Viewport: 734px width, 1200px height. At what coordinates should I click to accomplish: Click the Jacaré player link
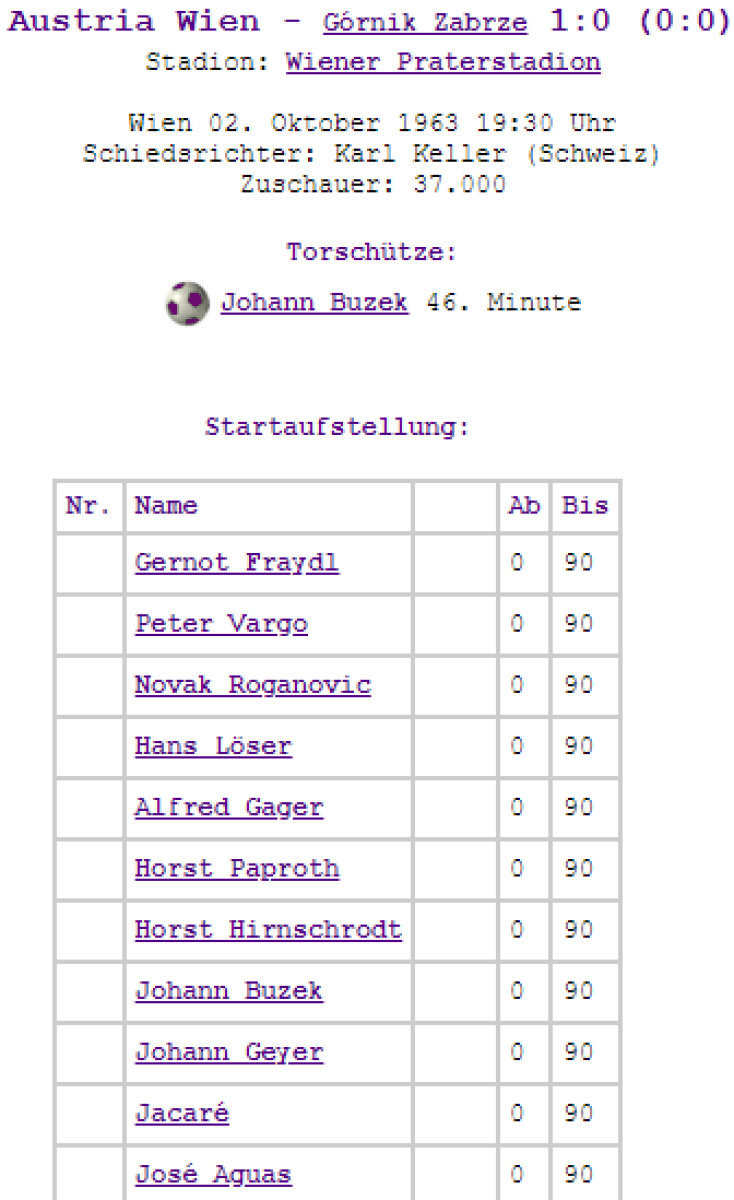point(182,1113)
